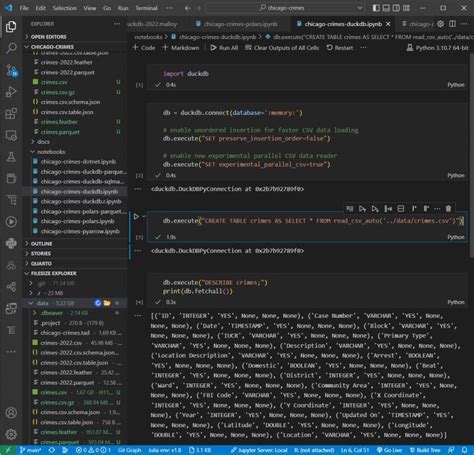Click the chicago-crimes search box in title bar

[285, 8]
